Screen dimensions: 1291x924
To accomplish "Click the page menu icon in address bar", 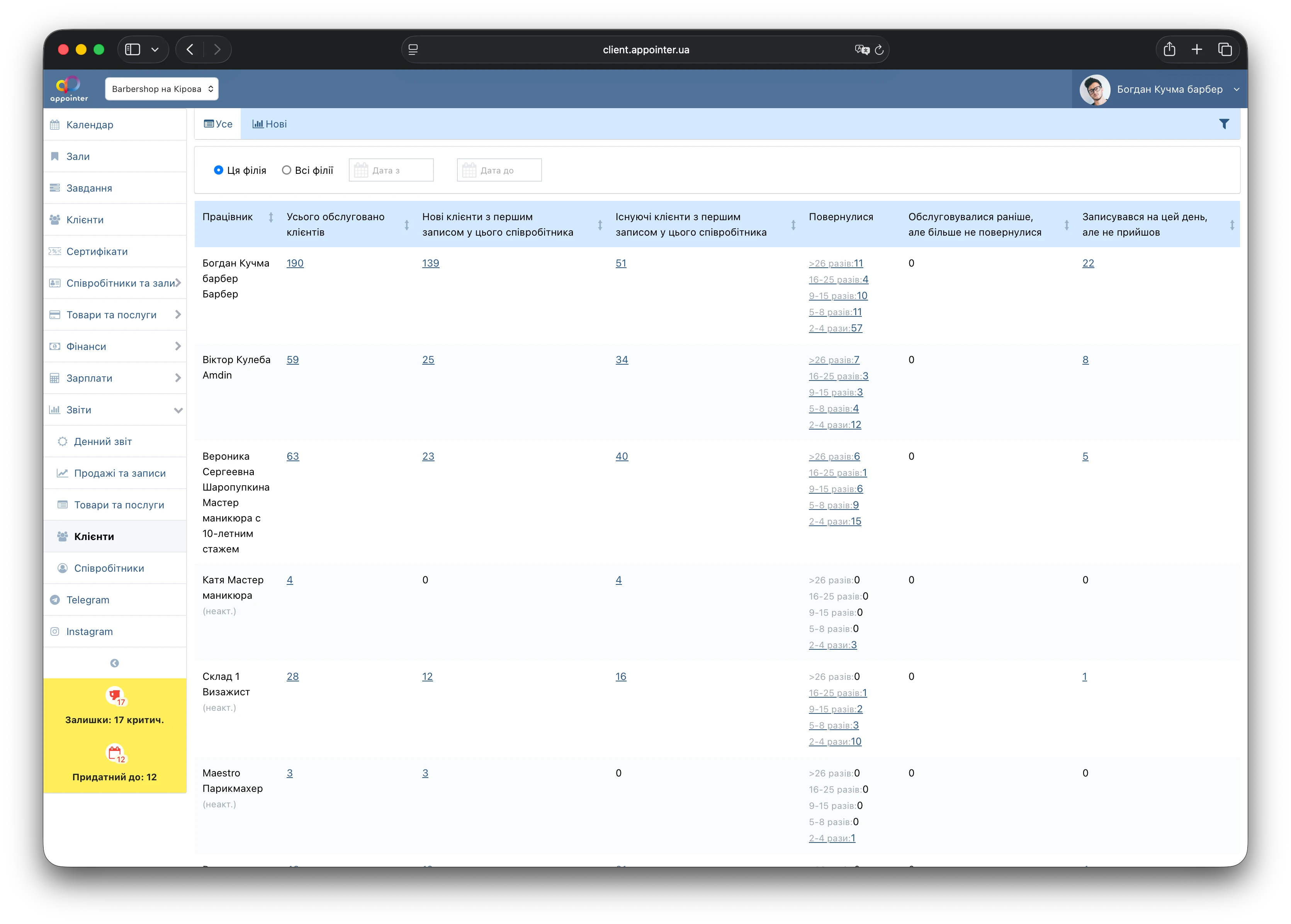I will coord(413,49).
